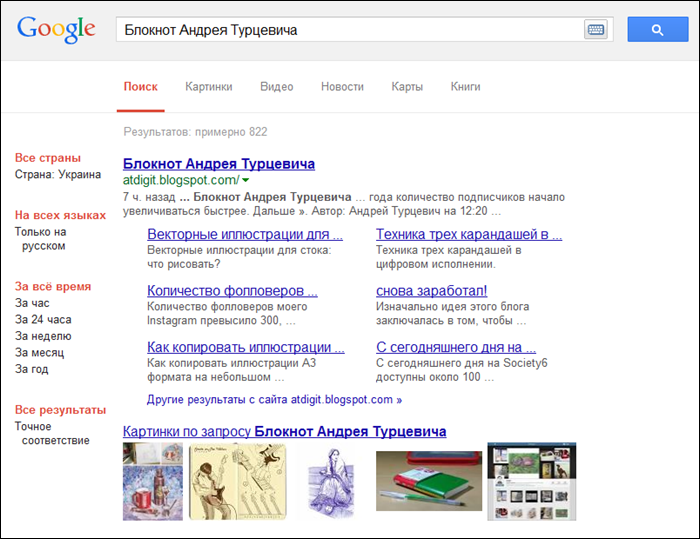Image resolution: width=700 pixels, height=539 pixels.
Task: Select time filter За час
Action: 32,303
